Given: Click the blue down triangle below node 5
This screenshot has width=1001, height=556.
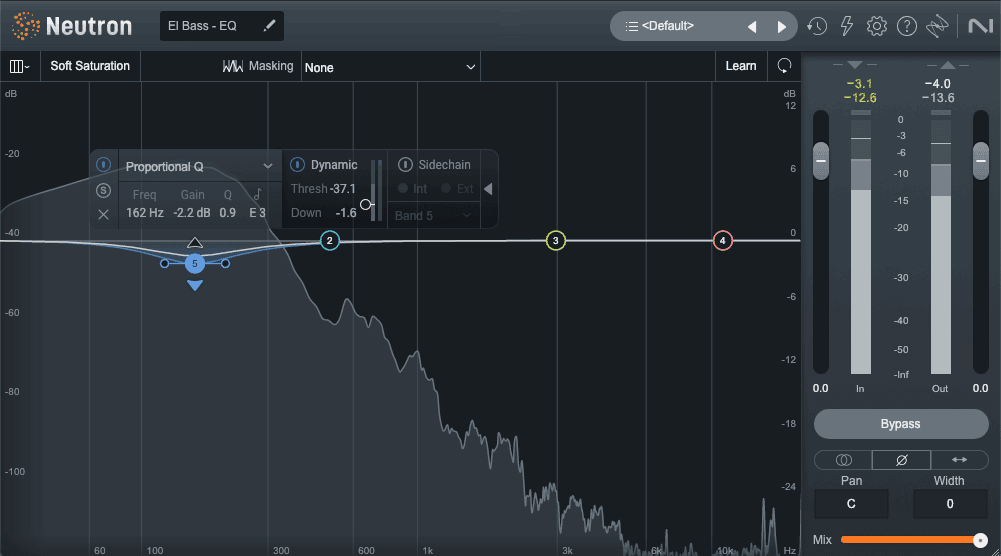Looking at the screenshot, I should click(195, 285).
